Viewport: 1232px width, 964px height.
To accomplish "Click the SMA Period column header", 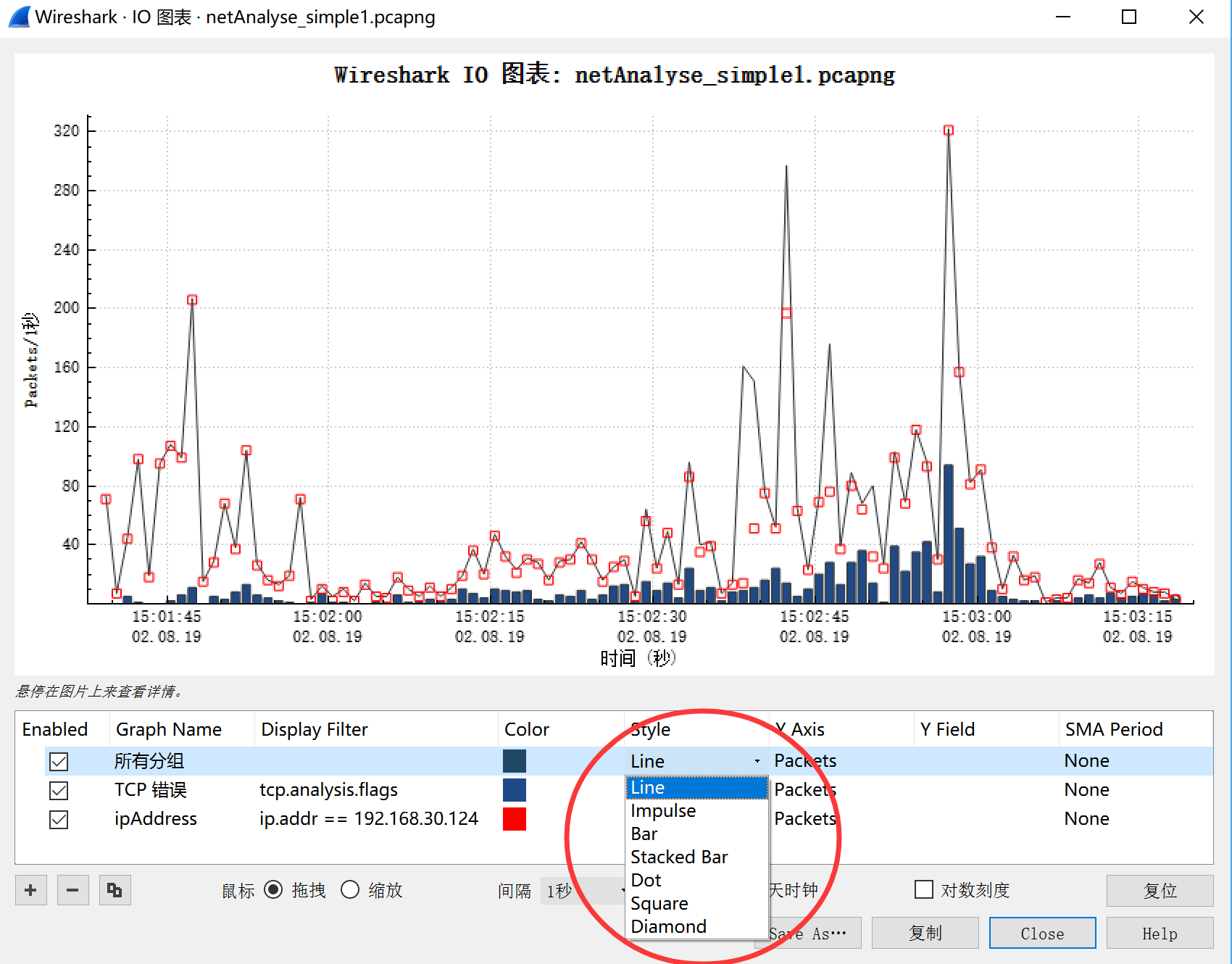I will click(1114, 730).
